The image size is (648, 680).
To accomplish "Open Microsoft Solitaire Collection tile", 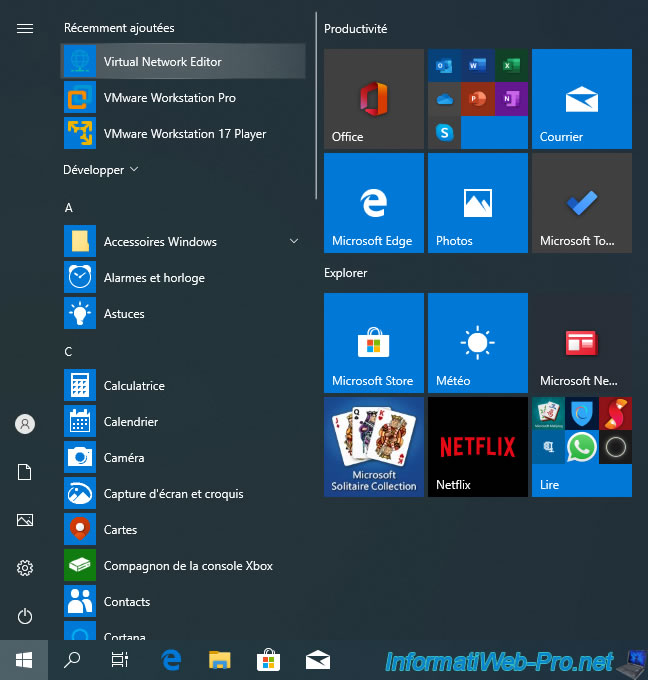I will click(373, 447).
